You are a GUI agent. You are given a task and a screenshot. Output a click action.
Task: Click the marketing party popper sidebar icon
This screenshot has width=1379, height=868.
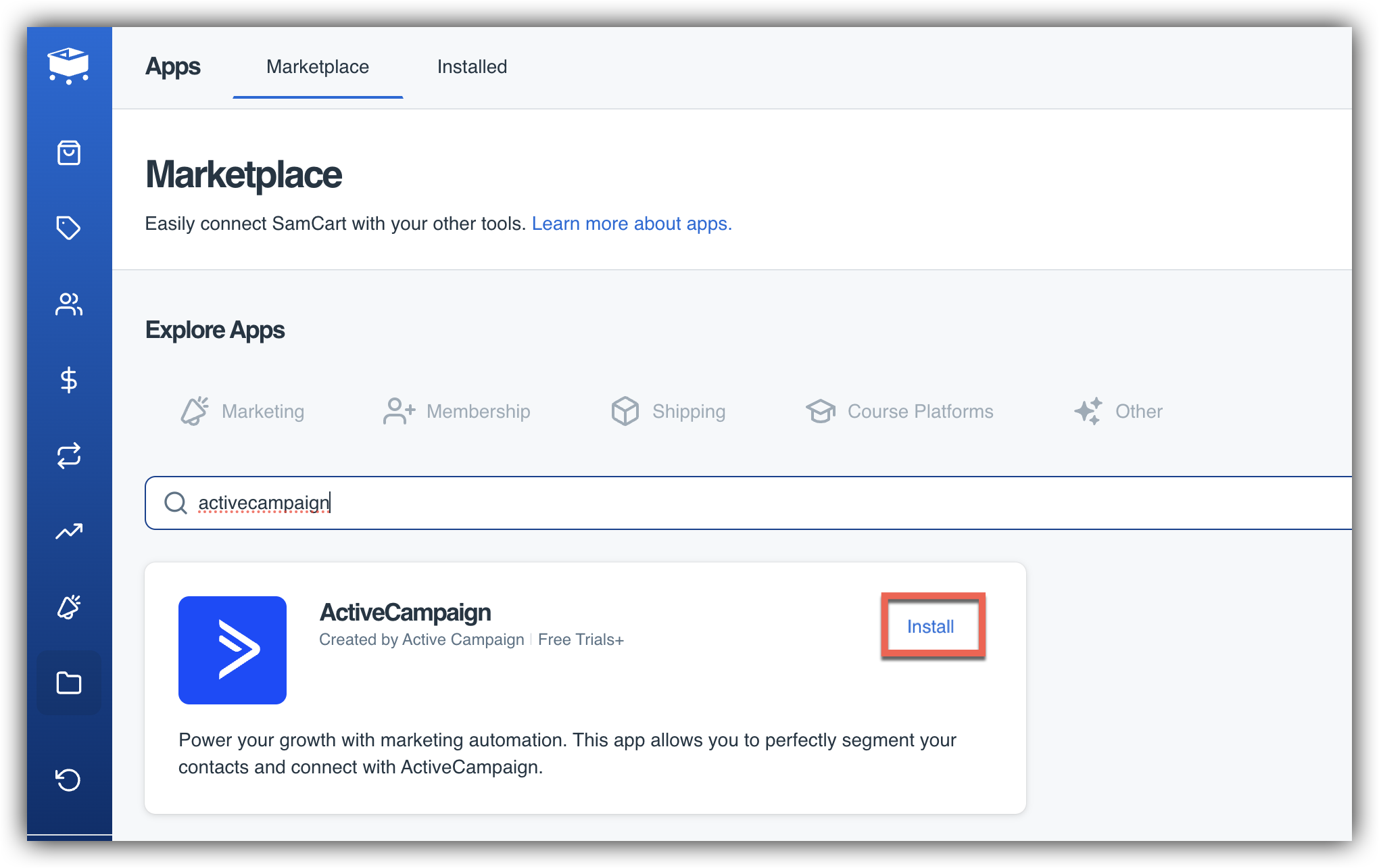pyautogui.click(x=68, y=607)
